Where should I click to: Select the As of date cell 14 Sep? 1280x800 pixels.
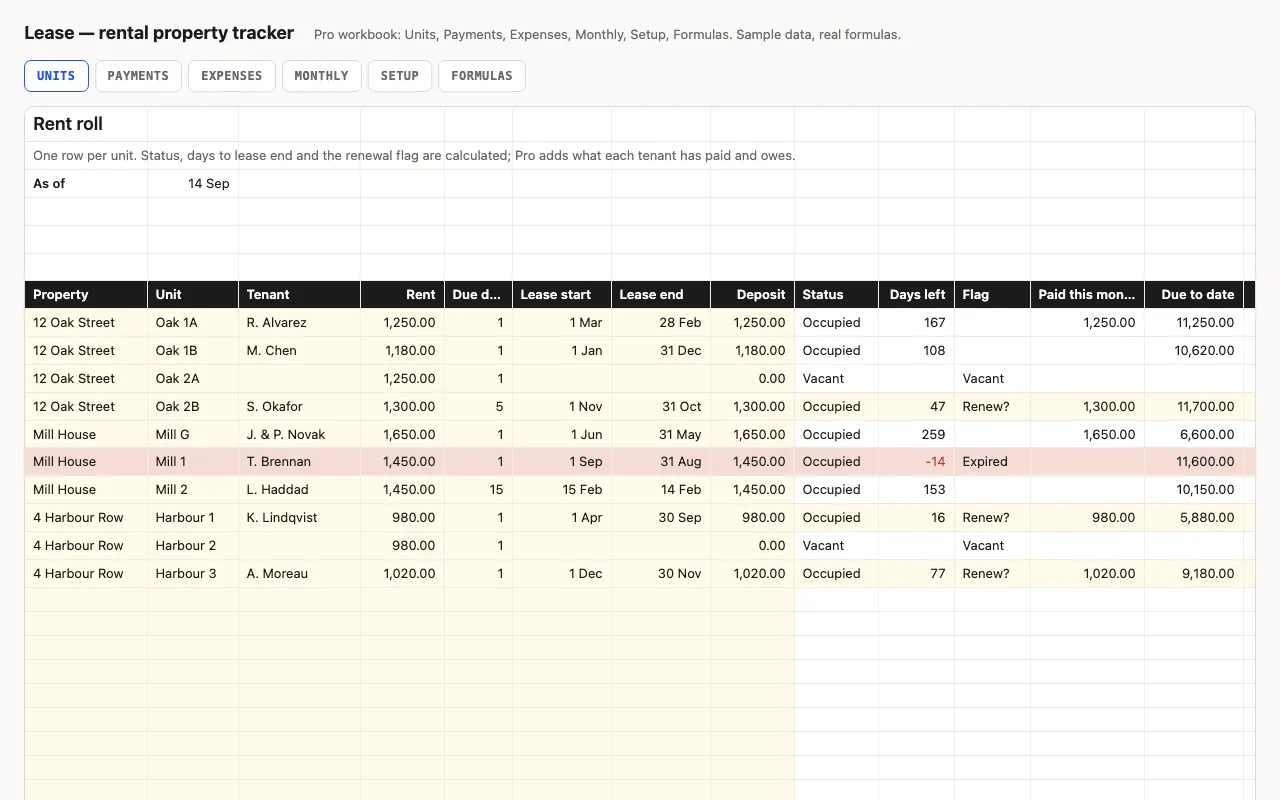[x=193, y=184]
